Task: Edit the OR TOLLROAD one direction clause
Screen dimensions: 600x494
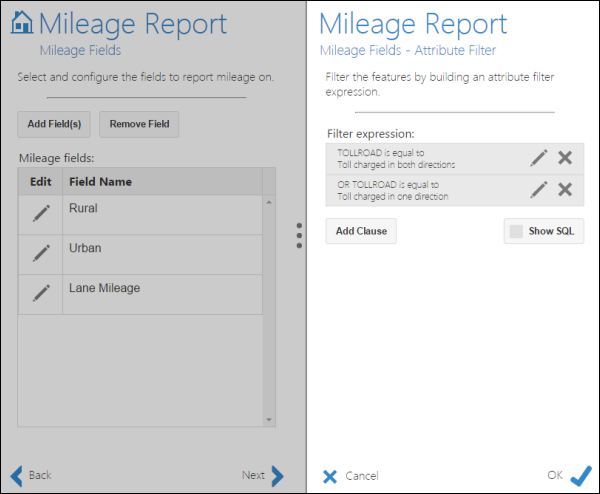Action: coord(538,190)
